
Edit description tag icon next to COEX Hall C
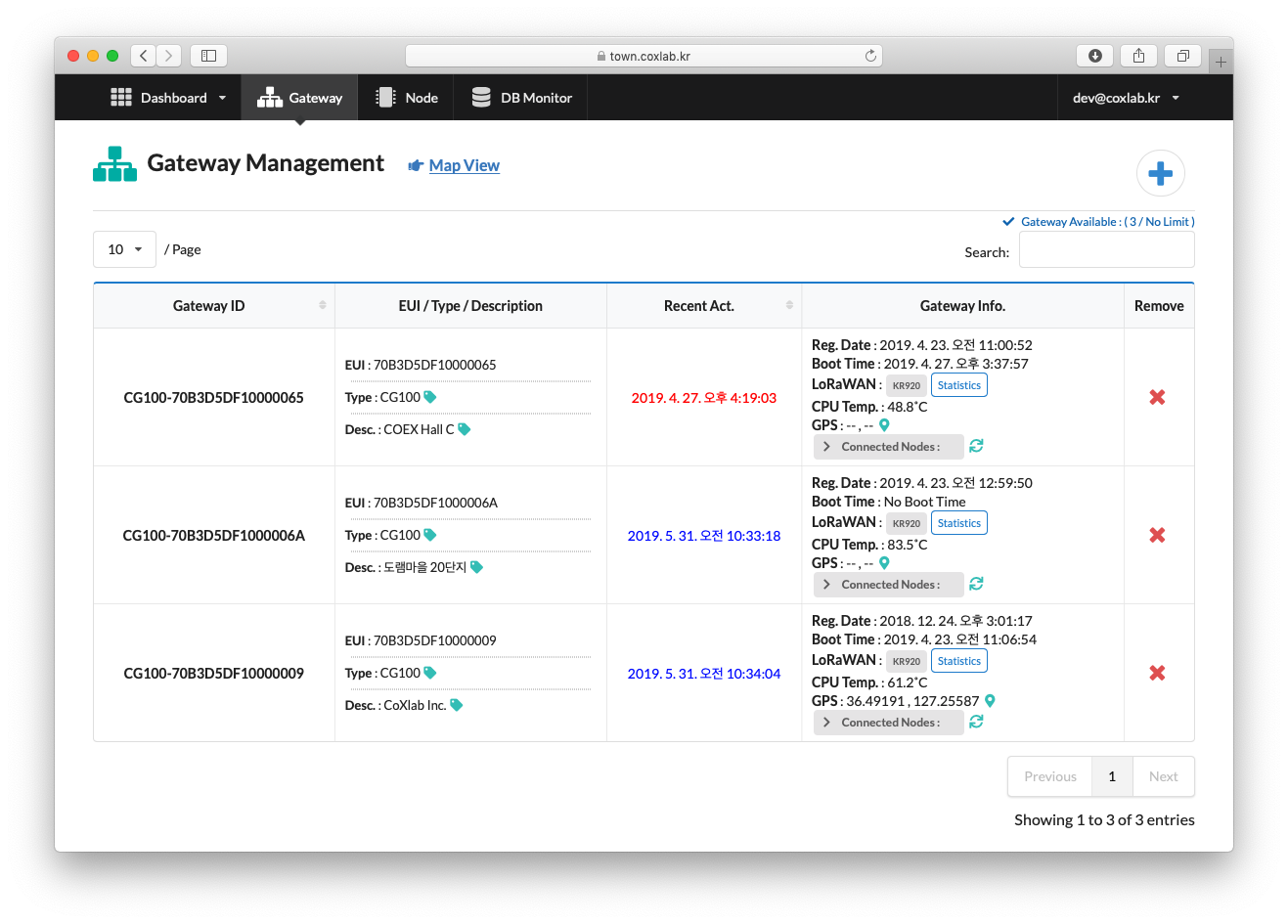coord(465,429)
